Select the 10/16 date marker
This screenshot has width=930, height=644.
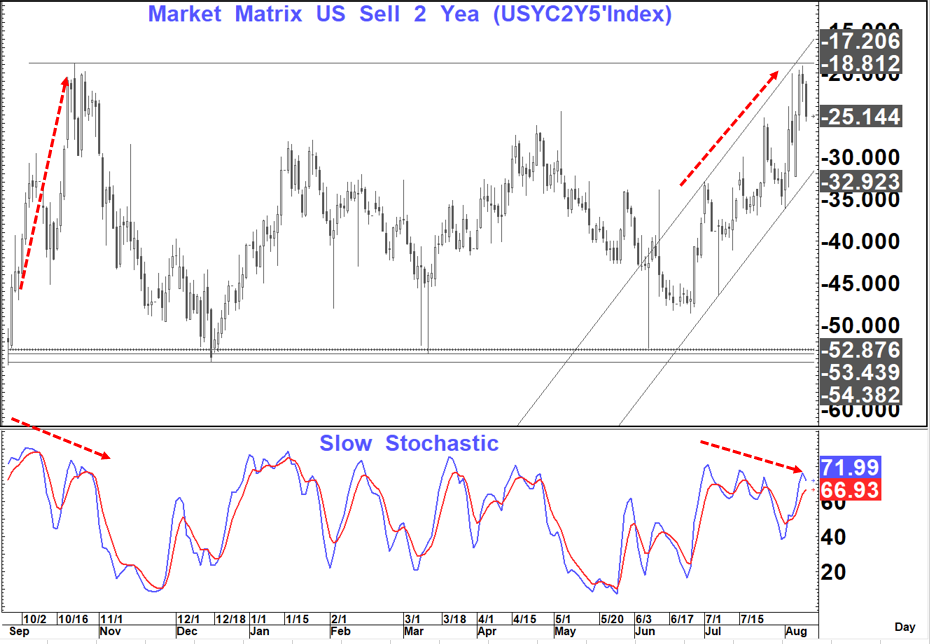72,619
